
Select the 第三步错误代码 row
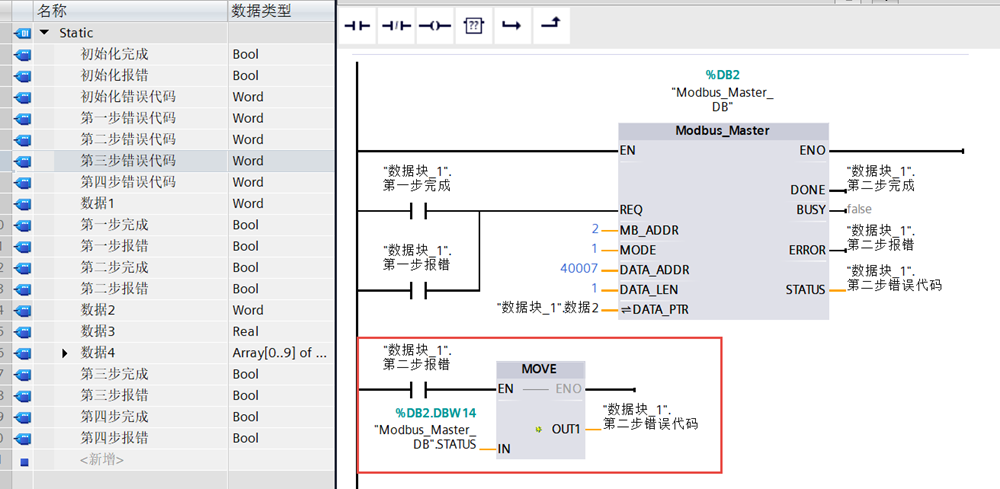point(128,161)
